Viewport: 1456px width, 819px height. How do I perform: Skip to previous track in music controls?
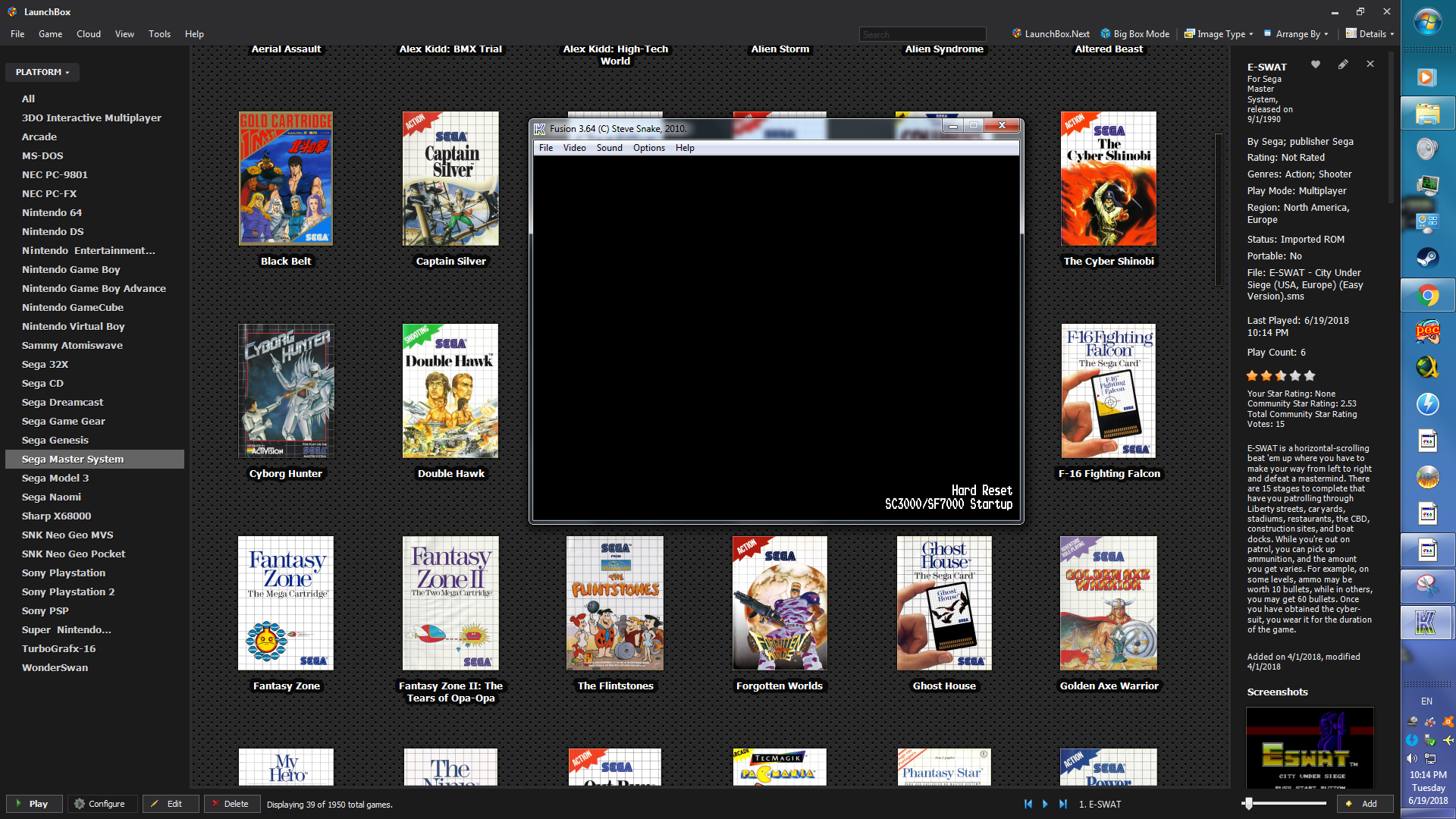pyautogui.click(x=1028, y=804)
